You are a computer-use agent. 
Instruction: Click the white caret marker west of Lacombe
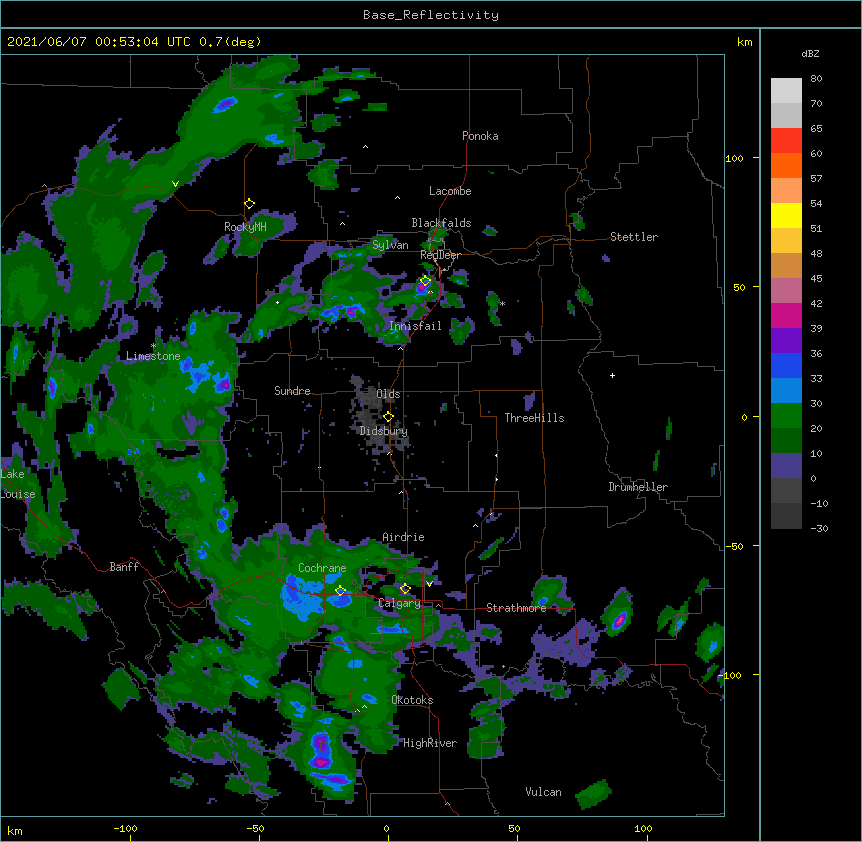tap(397, 198)
